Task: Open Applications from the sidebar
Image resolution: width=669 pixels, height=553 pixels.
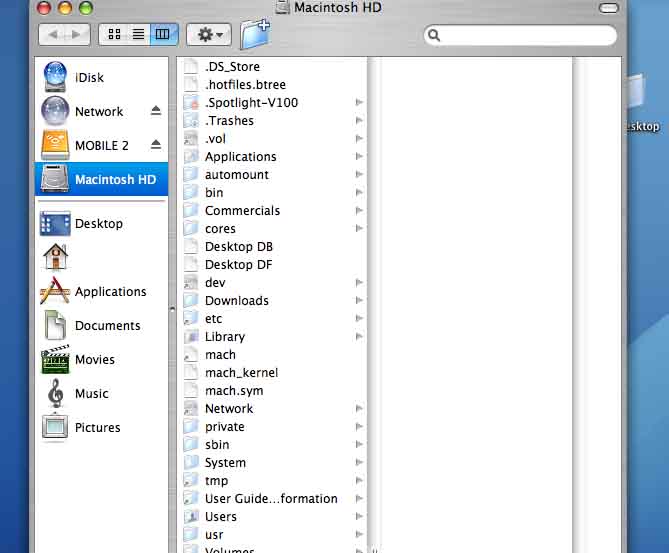Action: click(x=102, y=291)
